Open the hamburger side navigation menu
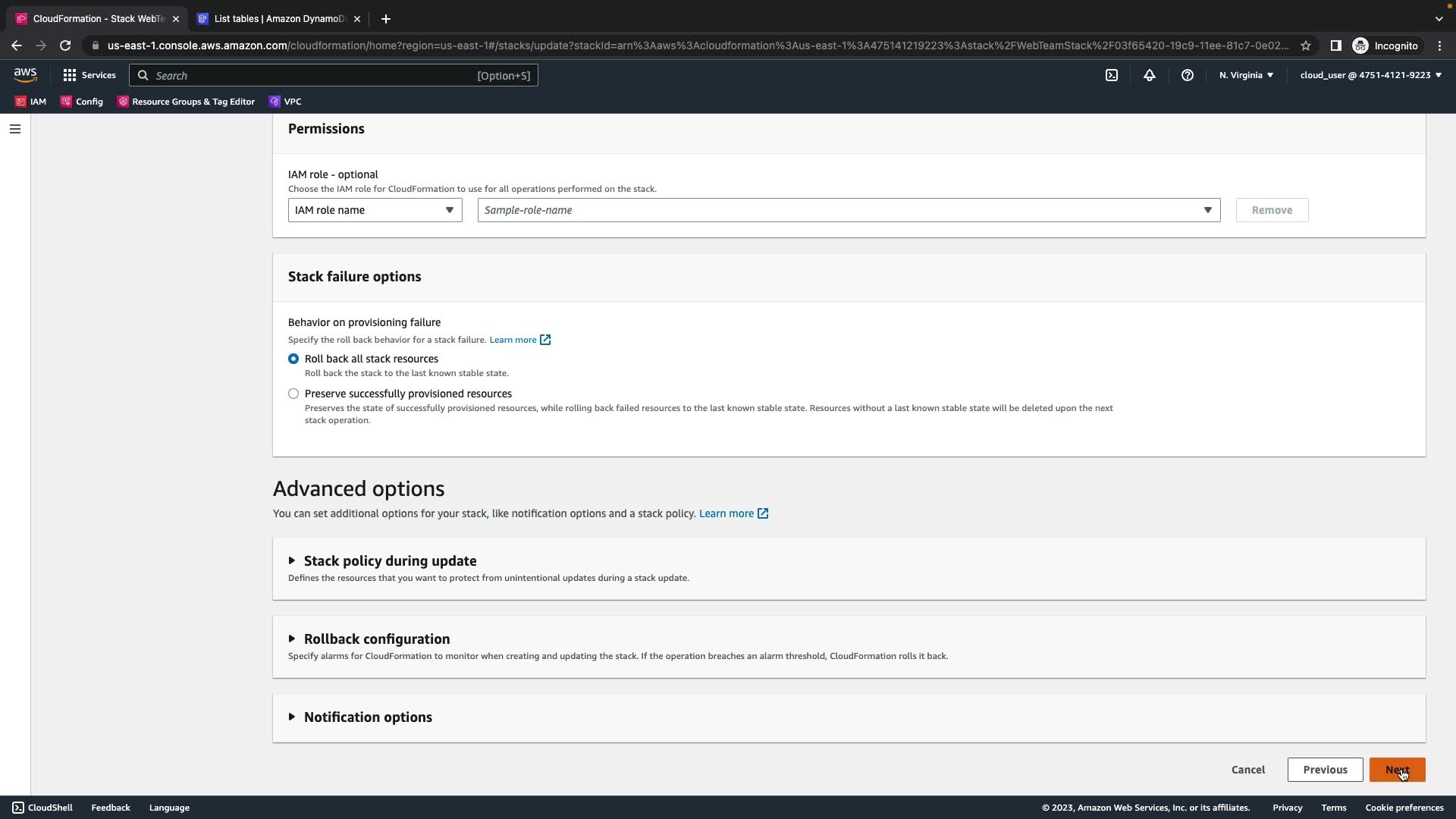 [14, 129]
